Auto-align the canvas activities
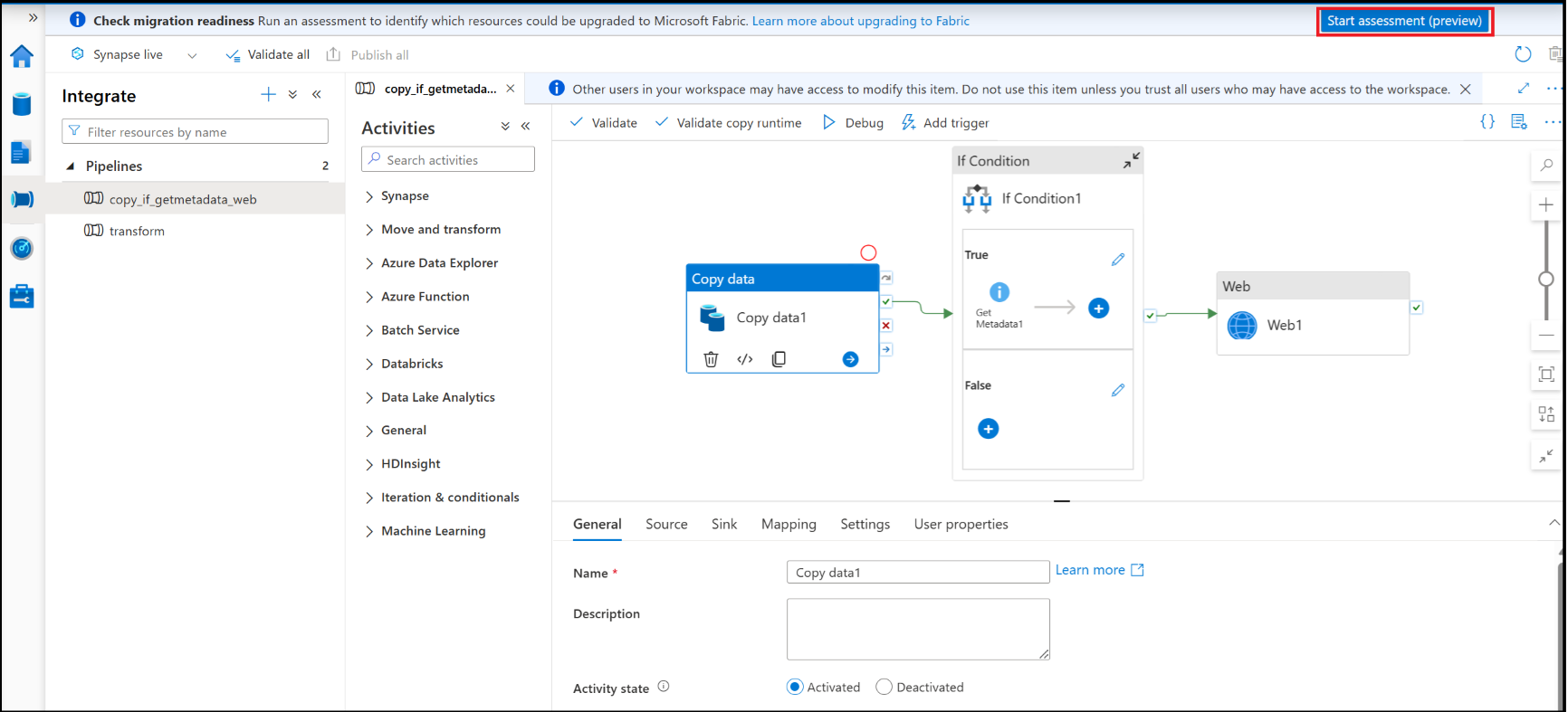1568x712 pixels. coord(1546,415)
